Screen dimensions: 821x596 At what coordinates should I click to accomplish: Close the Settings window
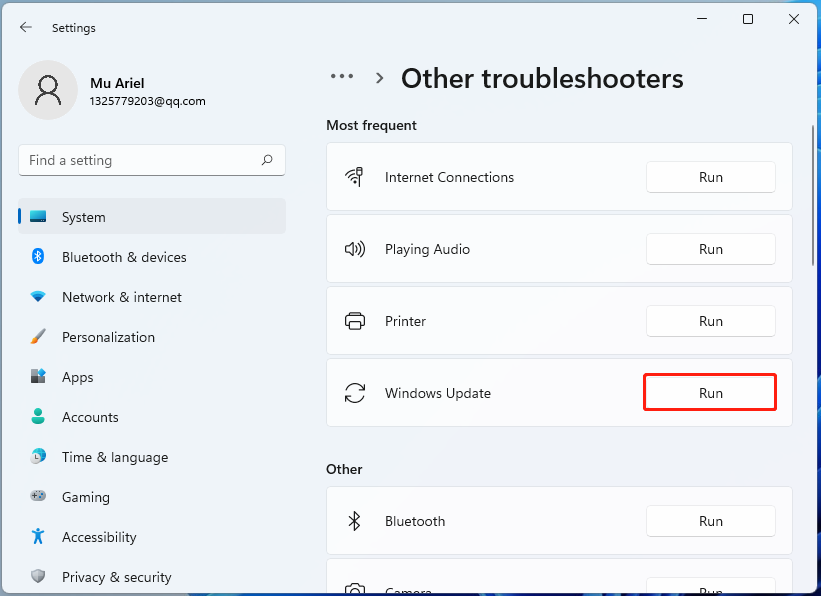pos(794,19)
